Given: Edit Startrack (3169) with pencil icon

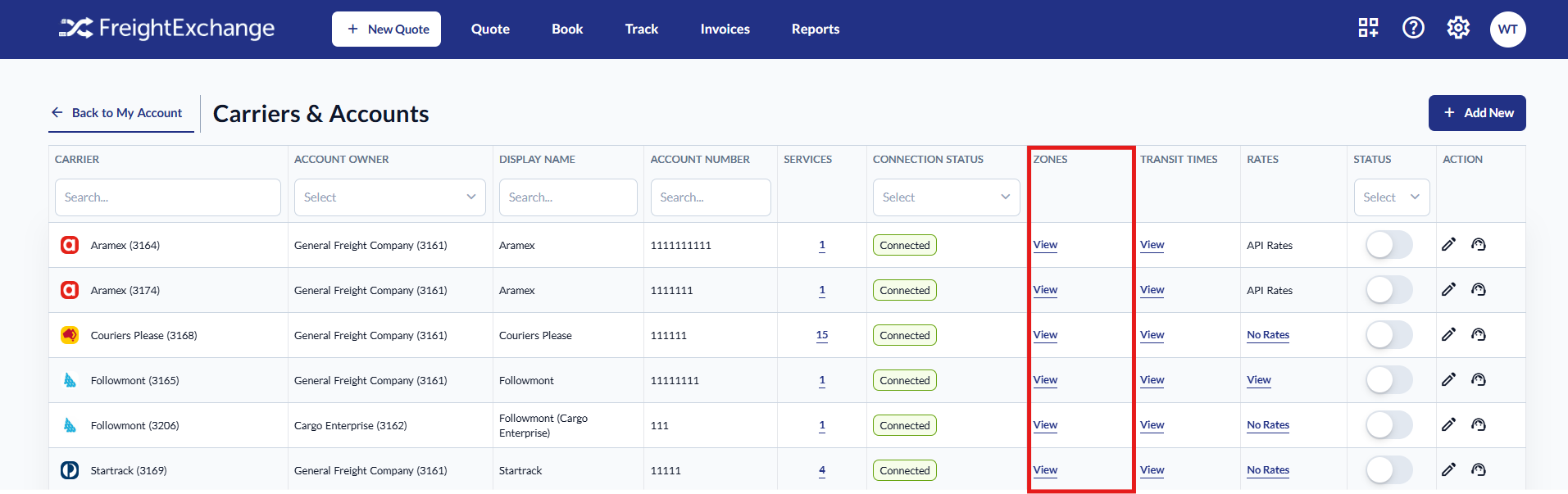Looking at the screenshot, I should pyautogui.click(x=1448, y=469).
